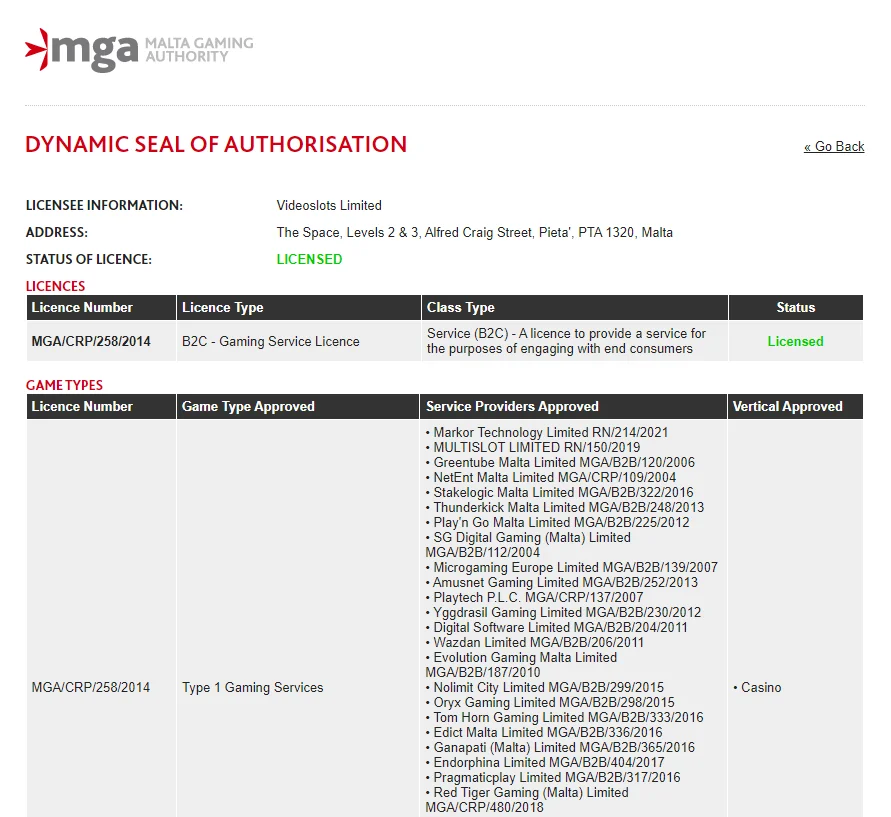Screen dimensions: 891x817
Task: Click Greentube Malta Limited provider entry
Action: pos(560,462)
